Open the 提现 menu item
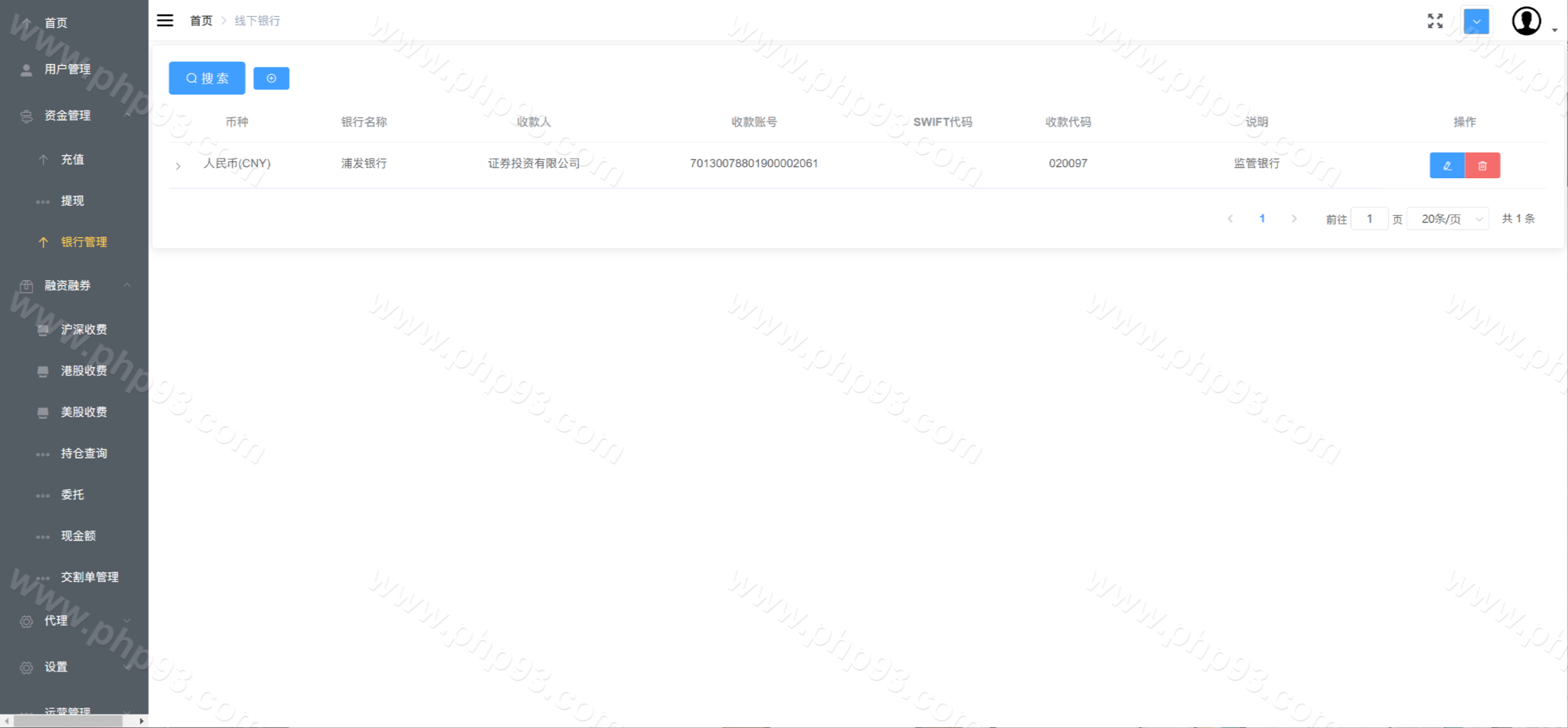This screenshot has height=728, width=1568. (72, 200)
